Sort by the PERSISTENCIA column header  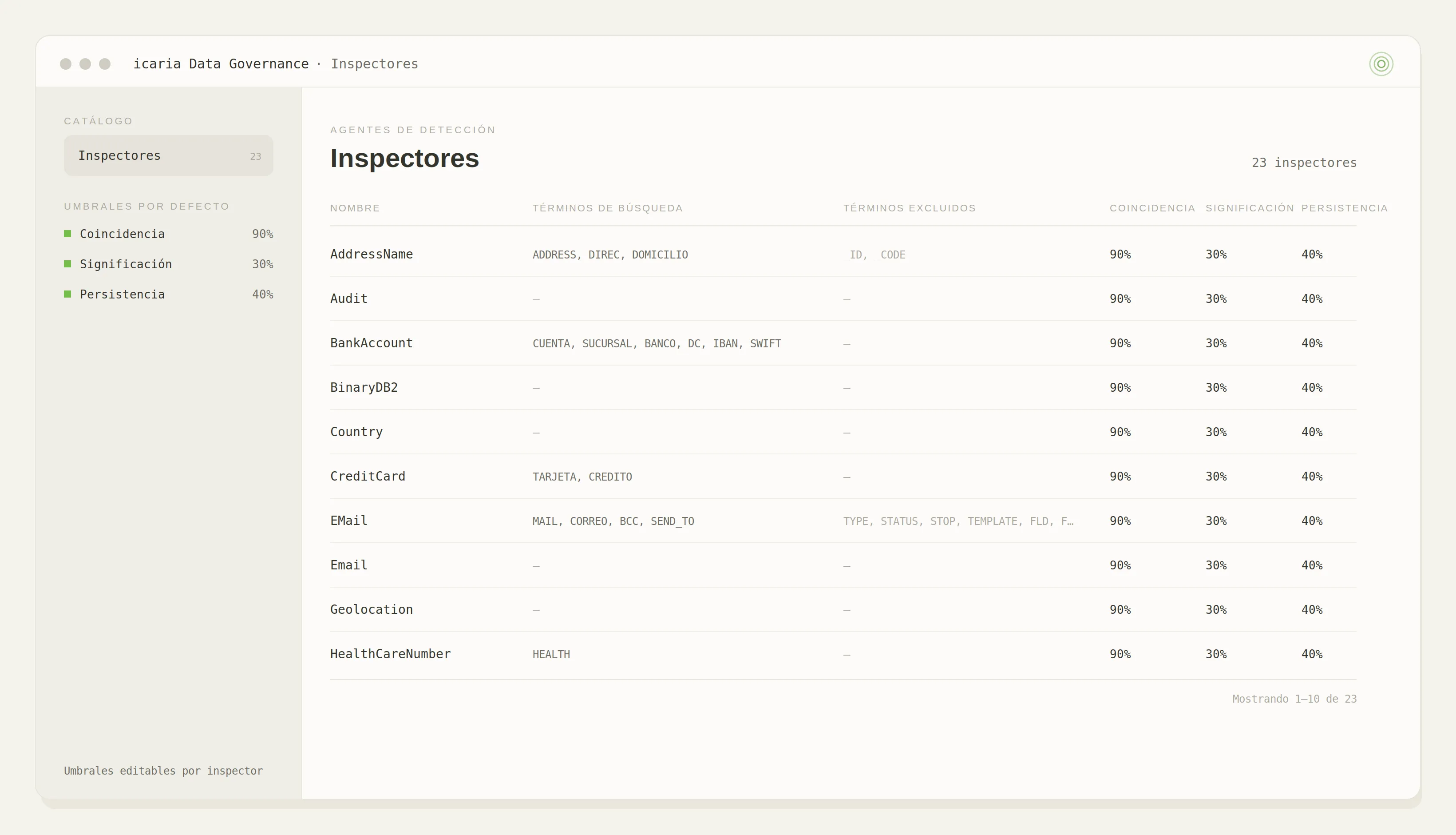(x=1344, y=208)
